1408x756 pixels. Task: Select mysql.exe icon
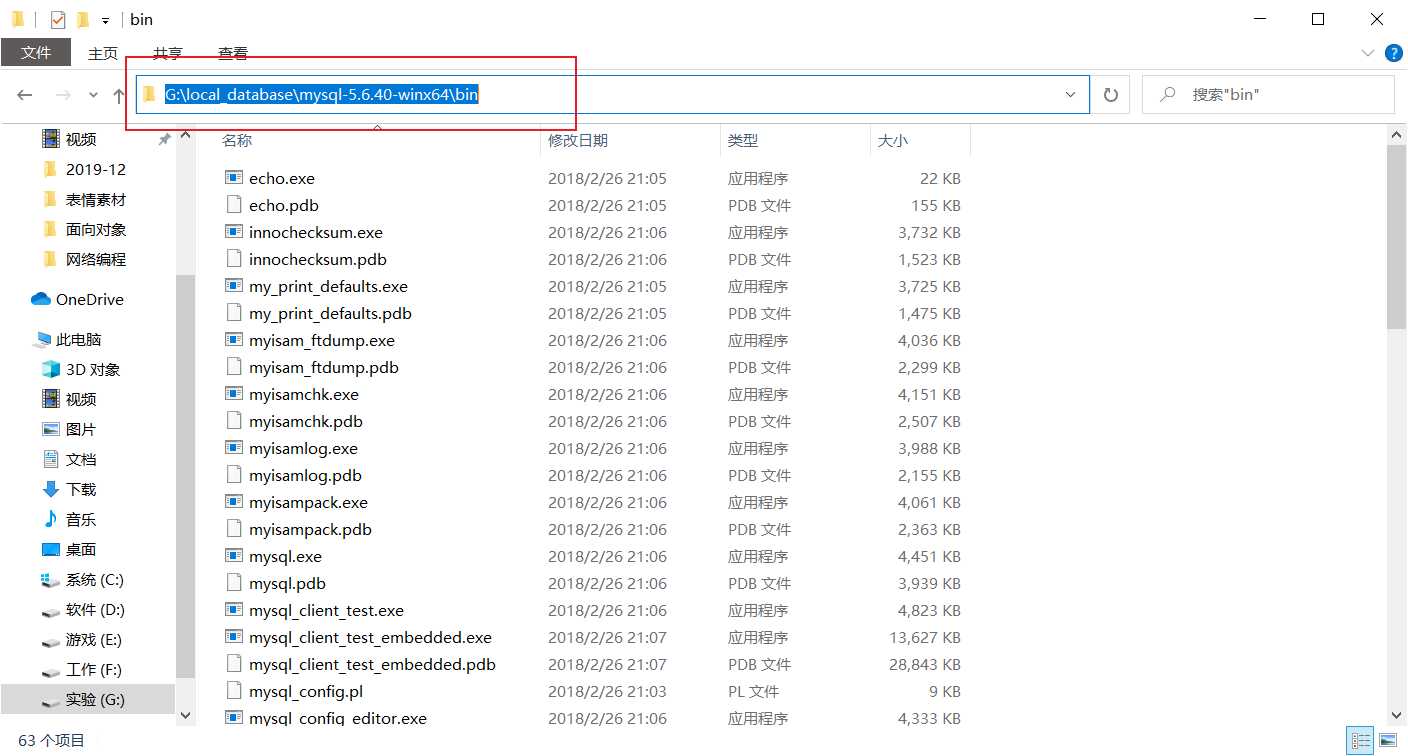tap(234, 556)
